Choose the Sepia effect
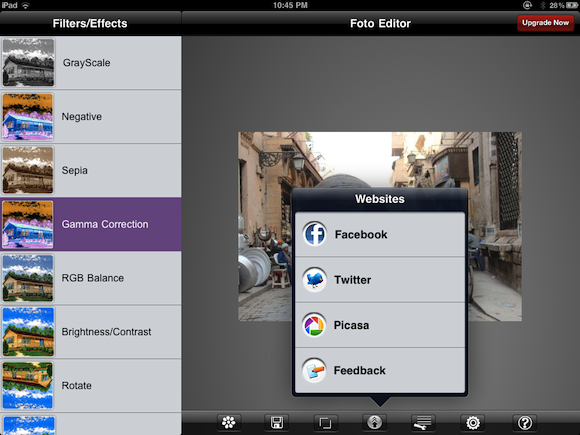580x435 pixels. pos(91,170)
